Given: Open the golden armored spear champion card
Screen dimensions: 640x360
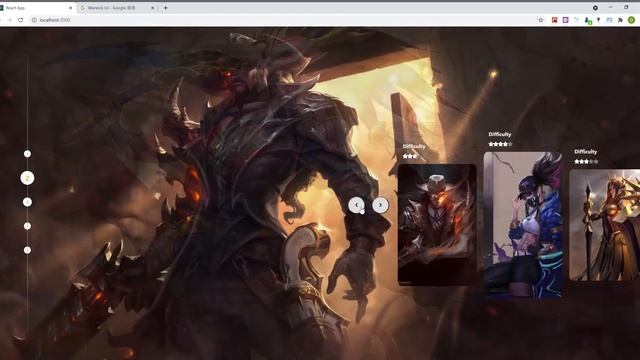Looking at the screenshot, I should click(604, 225).
